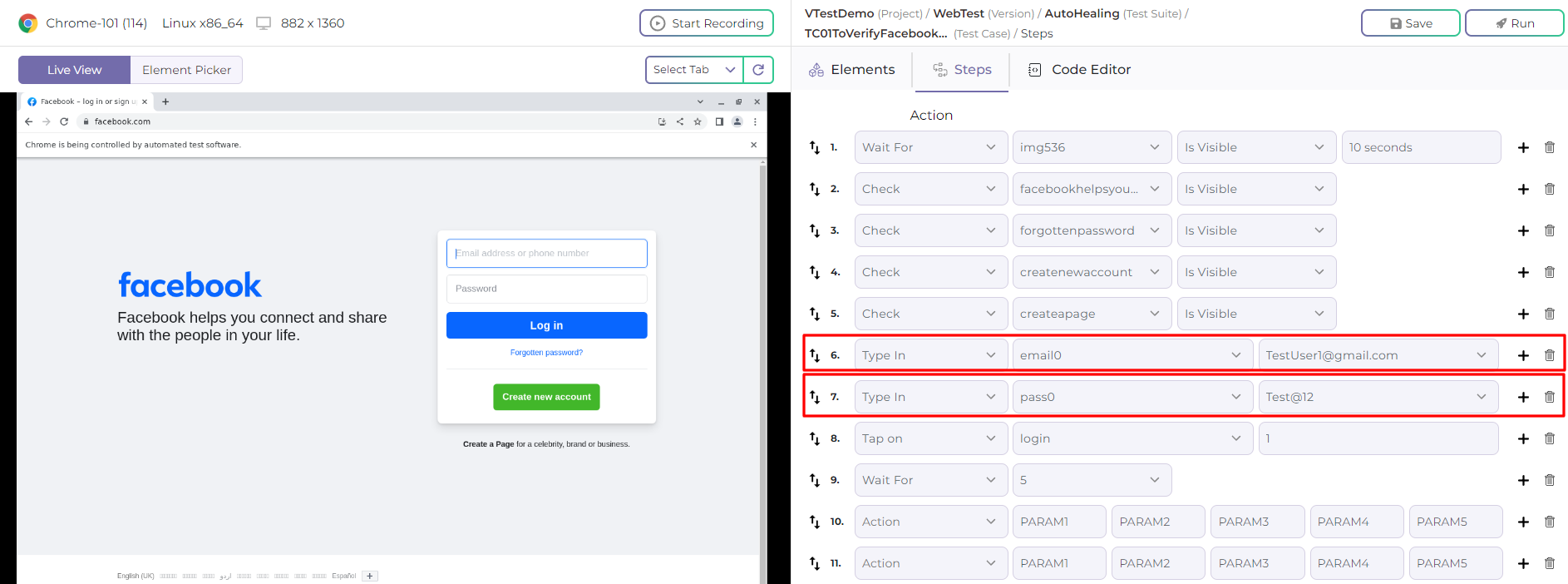Image resolution: width=1568 pixels, height=584 pixels.
Task: Click the 10 seconds field in step 1
Action: click(1421, 147)
